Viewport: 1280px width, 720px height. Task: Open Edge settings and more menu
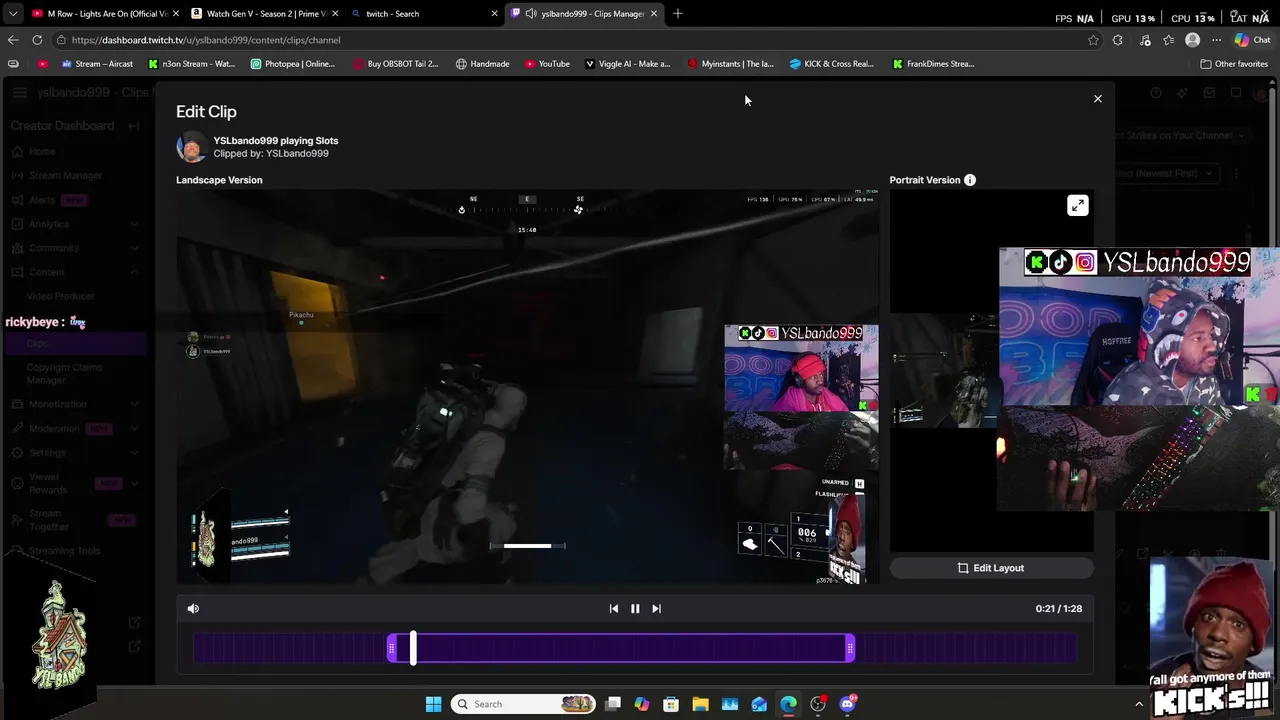1216,40
